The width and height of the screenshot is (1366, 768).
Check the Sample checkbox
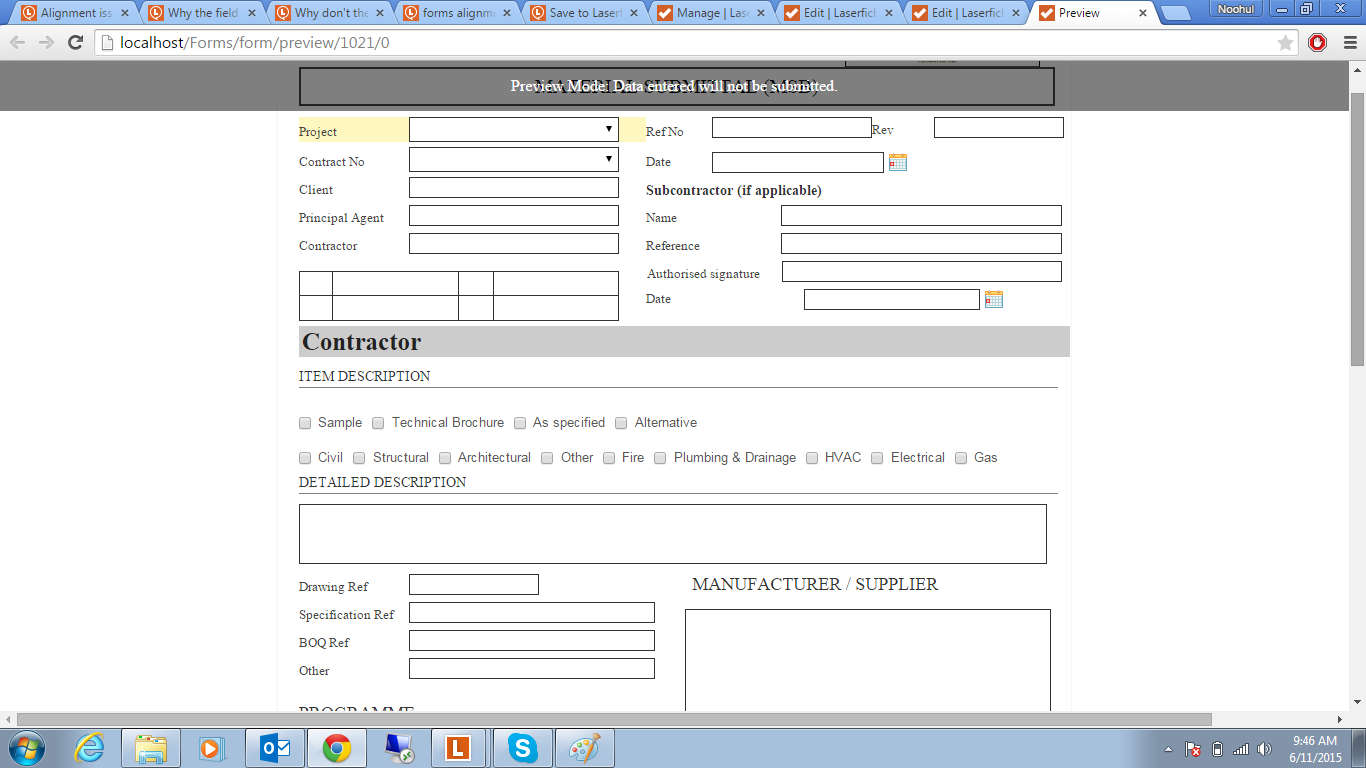click(x=305, y=423)
